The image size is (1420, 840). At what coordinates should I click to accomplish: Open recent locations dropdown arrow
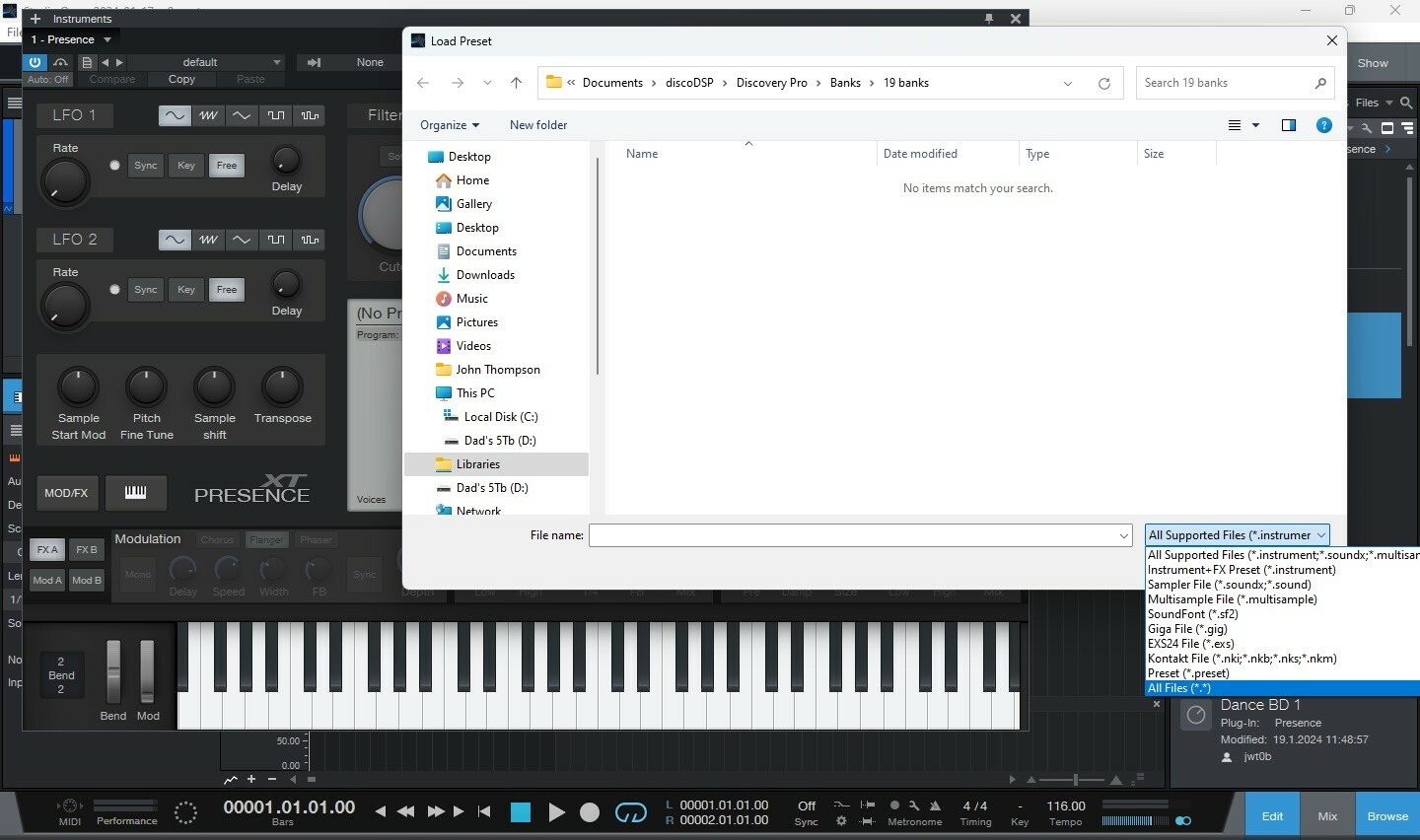tap(487, 83)
